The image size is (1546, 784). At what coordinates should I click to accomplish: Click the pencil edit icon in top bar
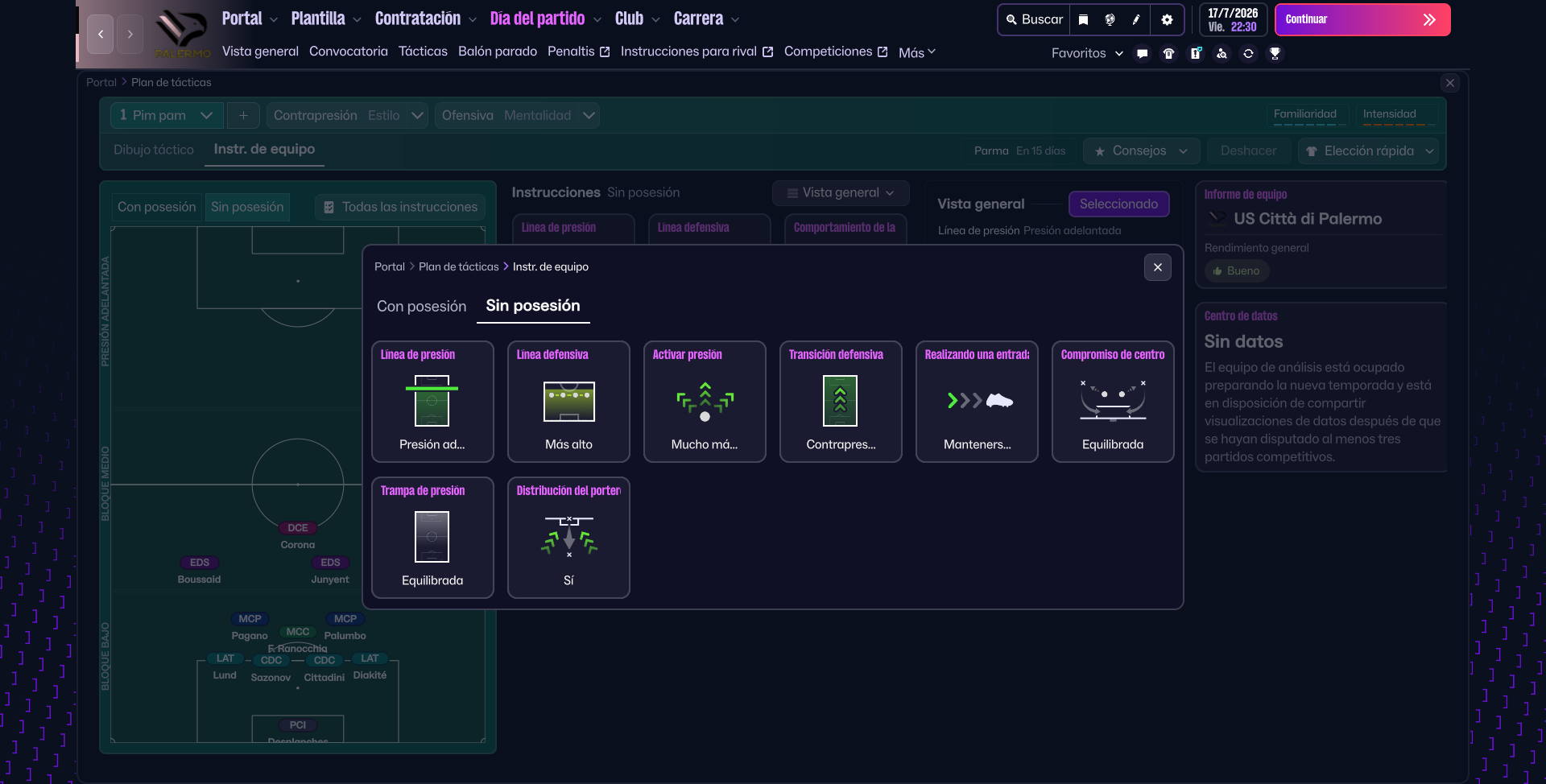coord(1136,20)
